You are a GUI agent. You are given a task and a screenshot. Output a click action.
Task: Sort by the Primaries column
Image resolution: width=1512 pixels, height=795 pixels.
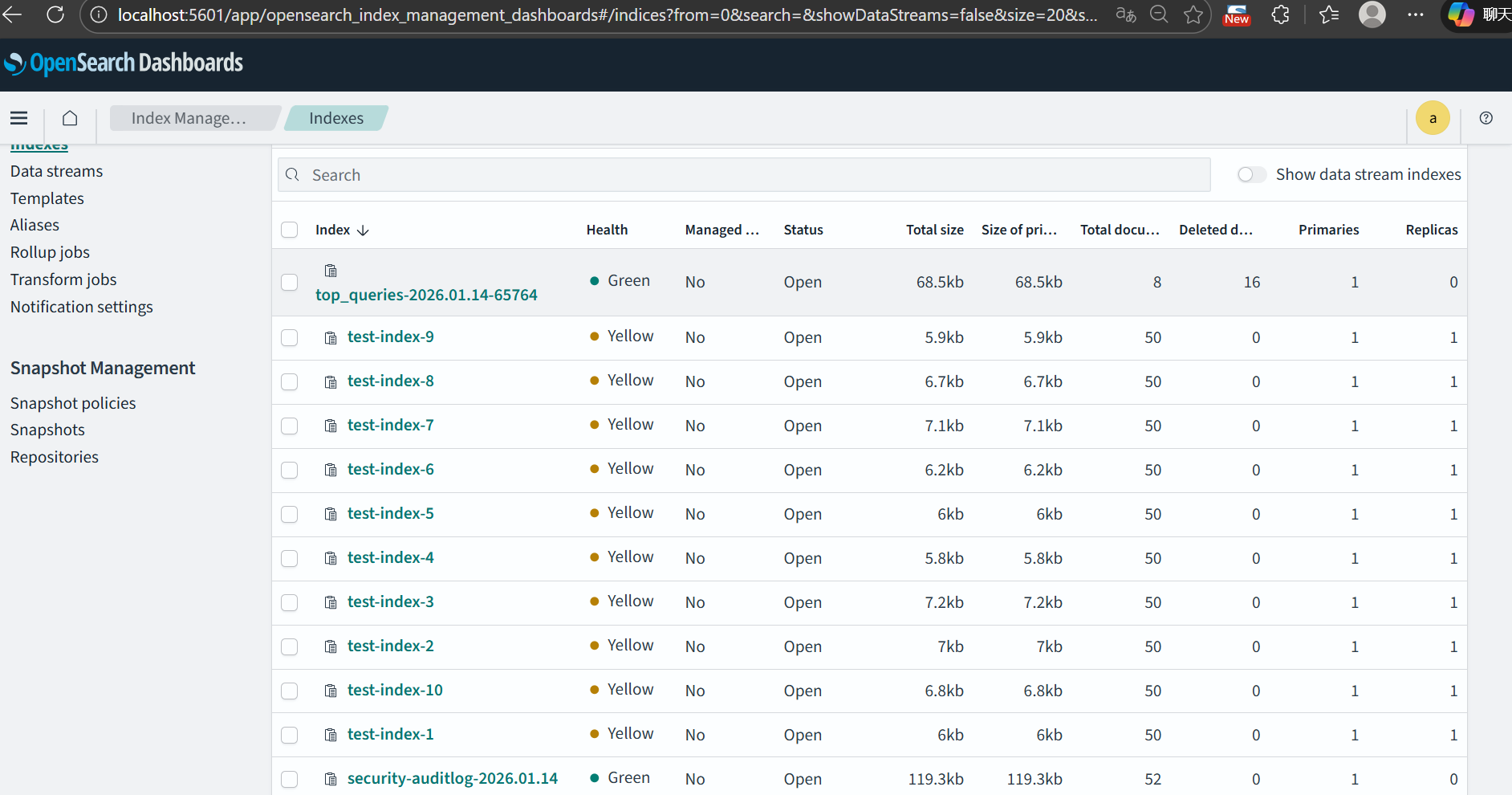point(1329,230)
